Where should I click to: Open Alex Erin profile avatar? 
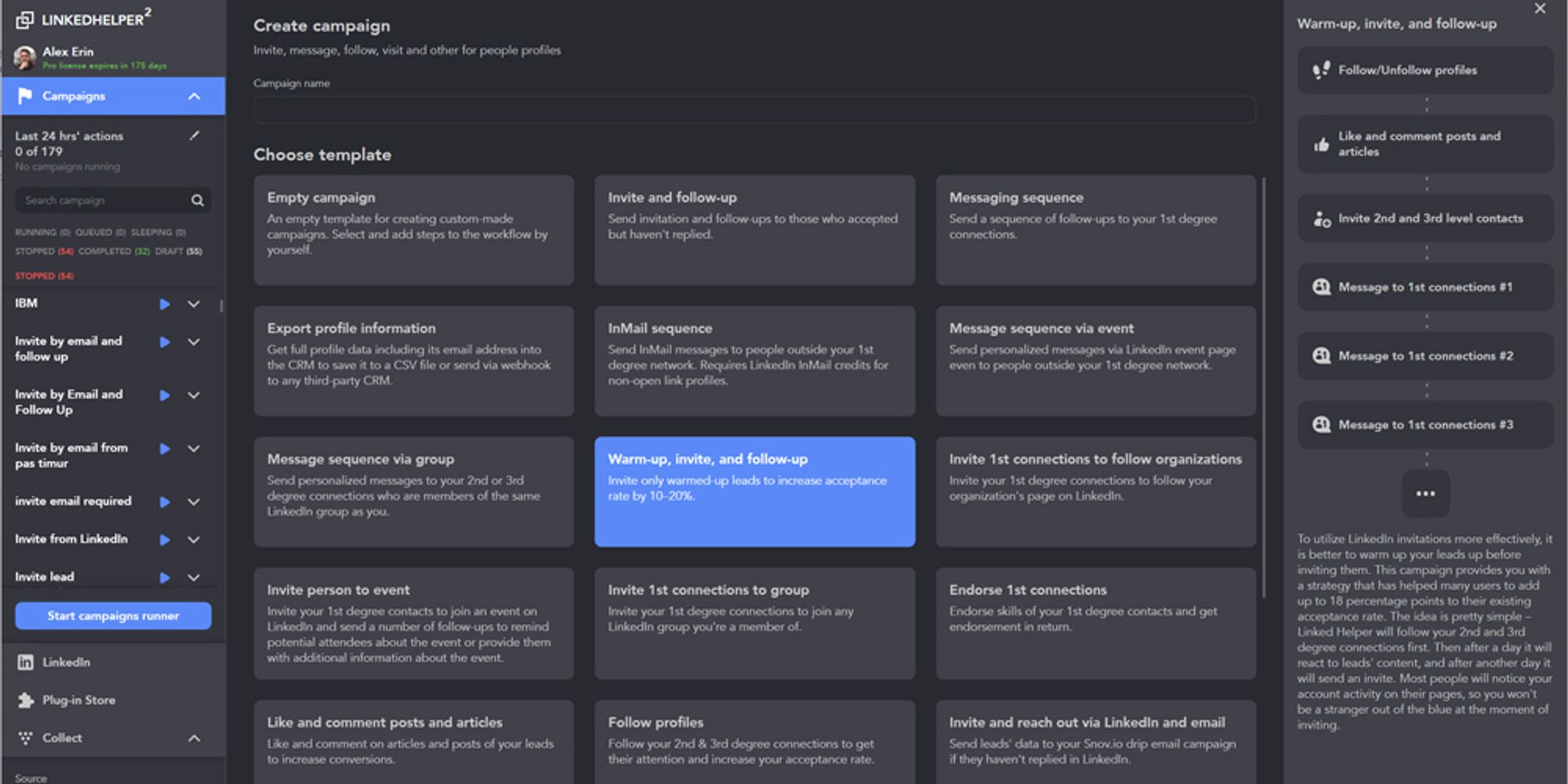[25, 57]
